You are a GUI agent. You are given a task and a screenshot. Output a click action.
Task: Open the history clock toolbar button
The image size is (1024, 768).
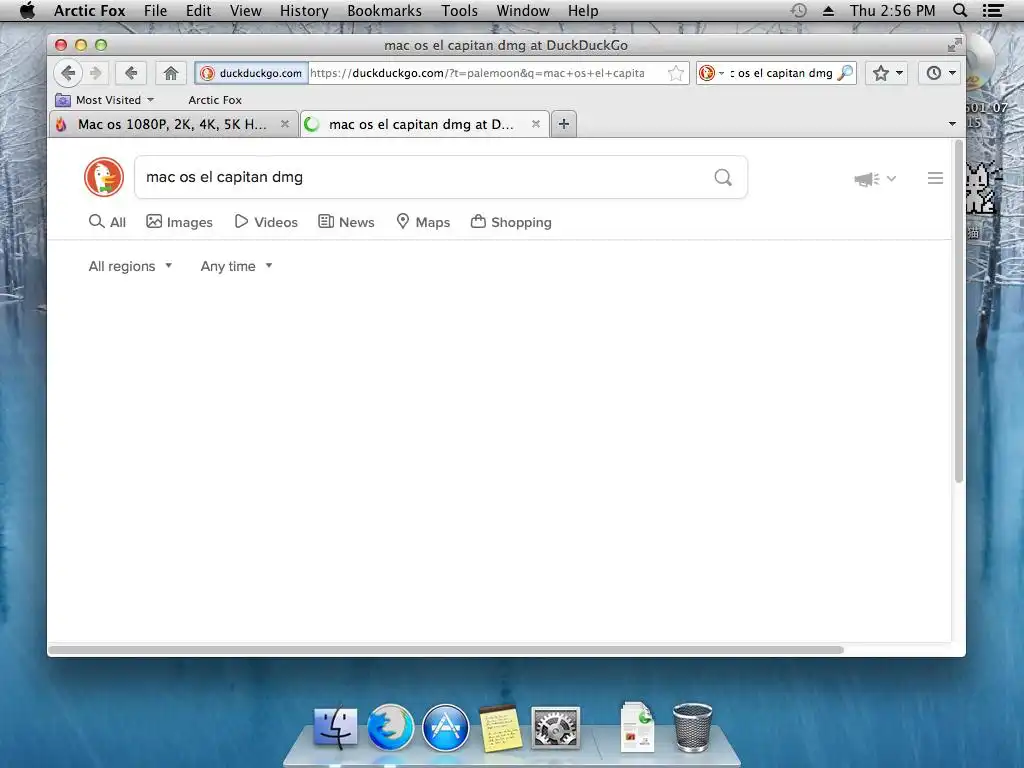(x=933, y=73)
